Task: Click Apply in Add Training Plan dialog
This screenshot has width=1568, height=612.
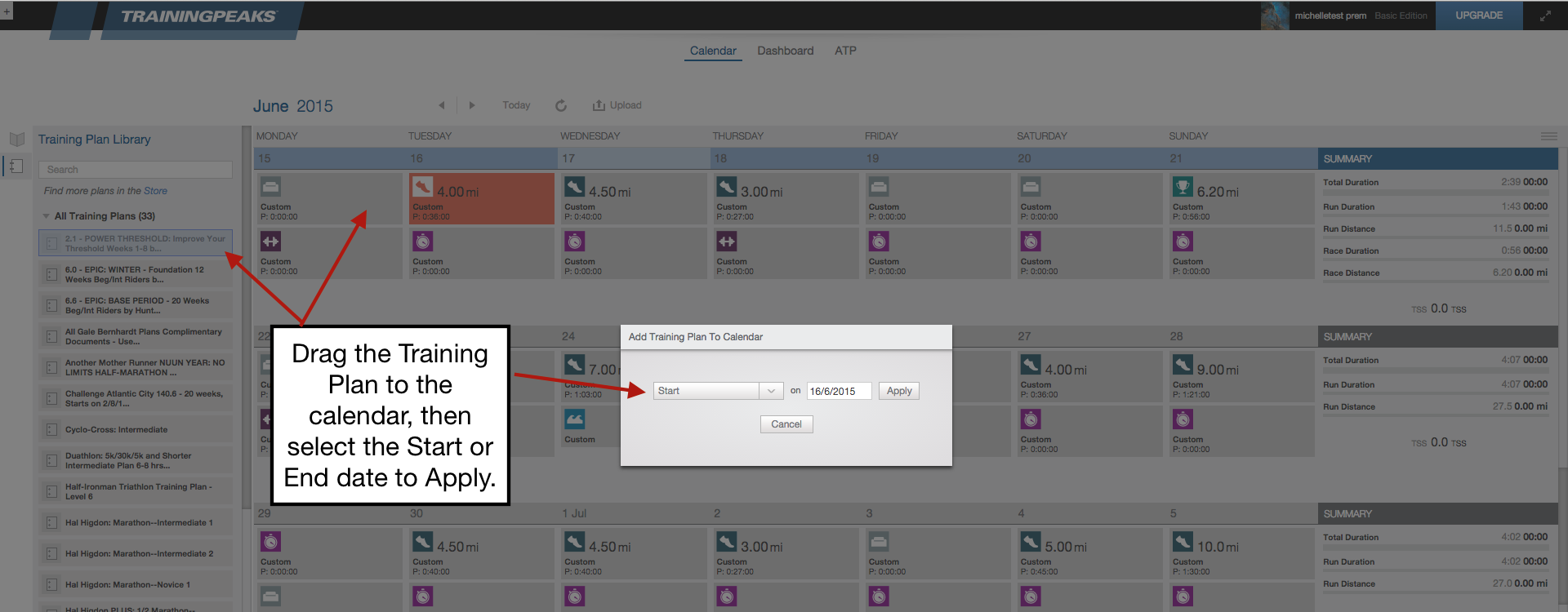Action: pos(899,391)
